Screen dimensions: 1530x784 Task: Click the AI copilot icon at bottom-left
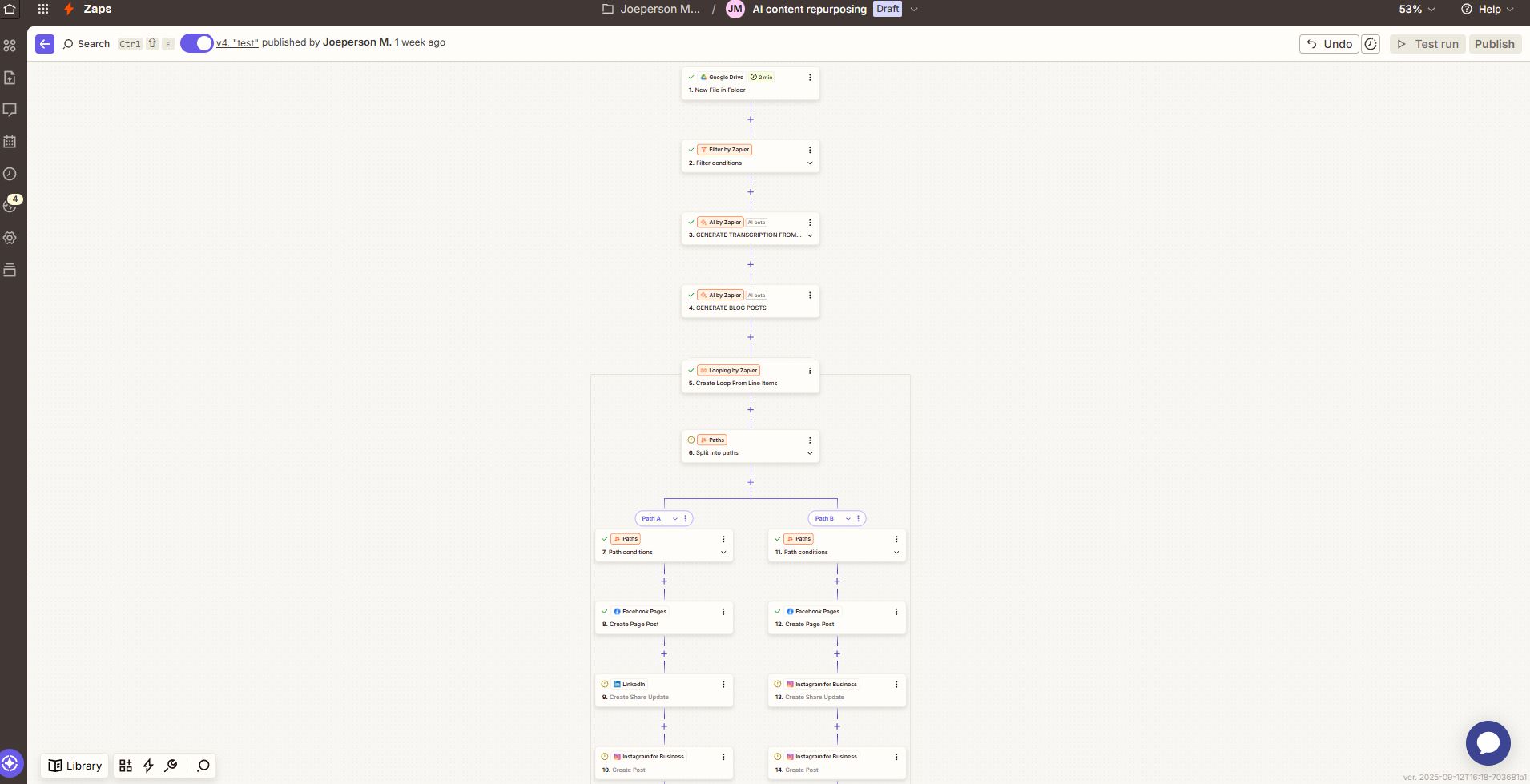[10, 763]
